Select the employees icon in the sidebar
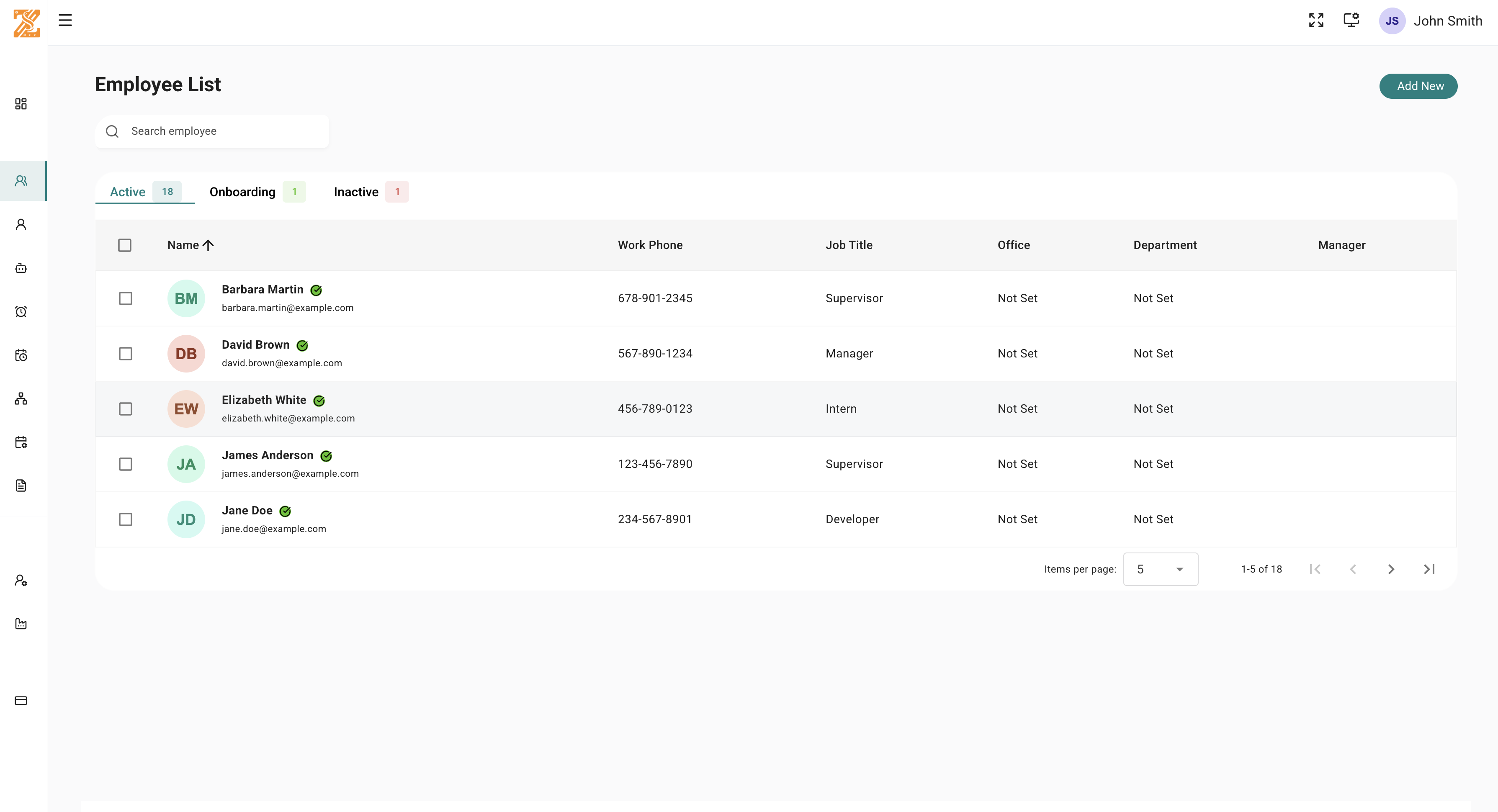Screen dimensions: 1498x812 (21, 180)
